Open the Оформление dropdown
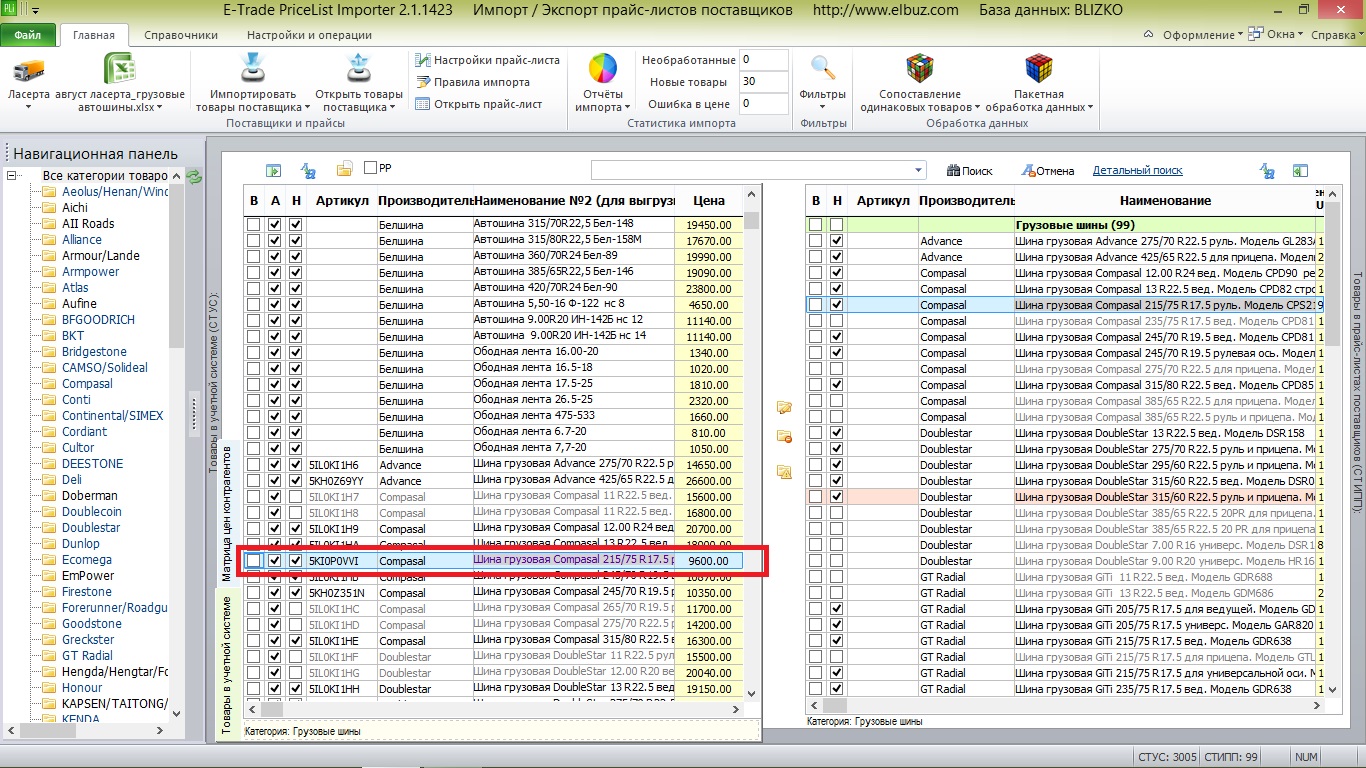The width and height of the screenshot is (1366, 768). coord(1203,35)
